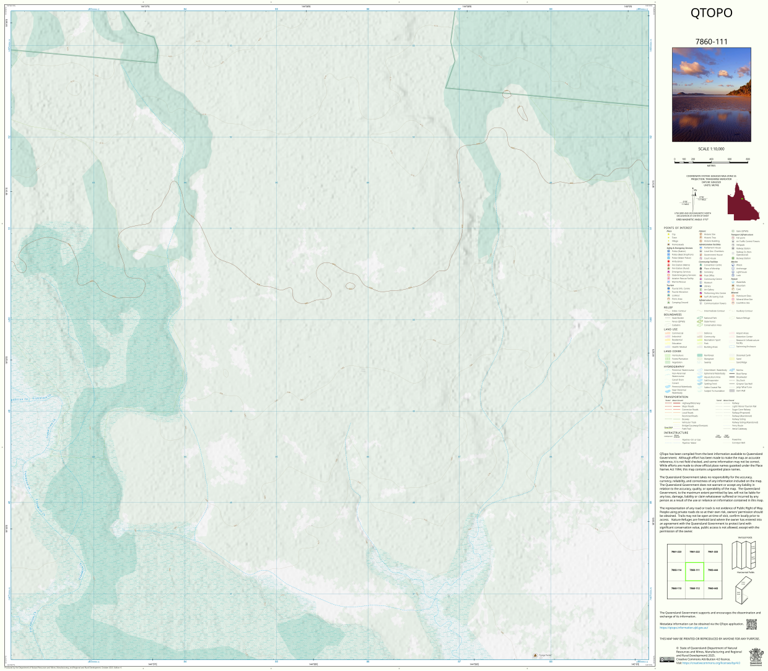The height and width of the screenshot is (671, 768).
Task: Click the black-and-white scale bar
Action: [711, 160]
